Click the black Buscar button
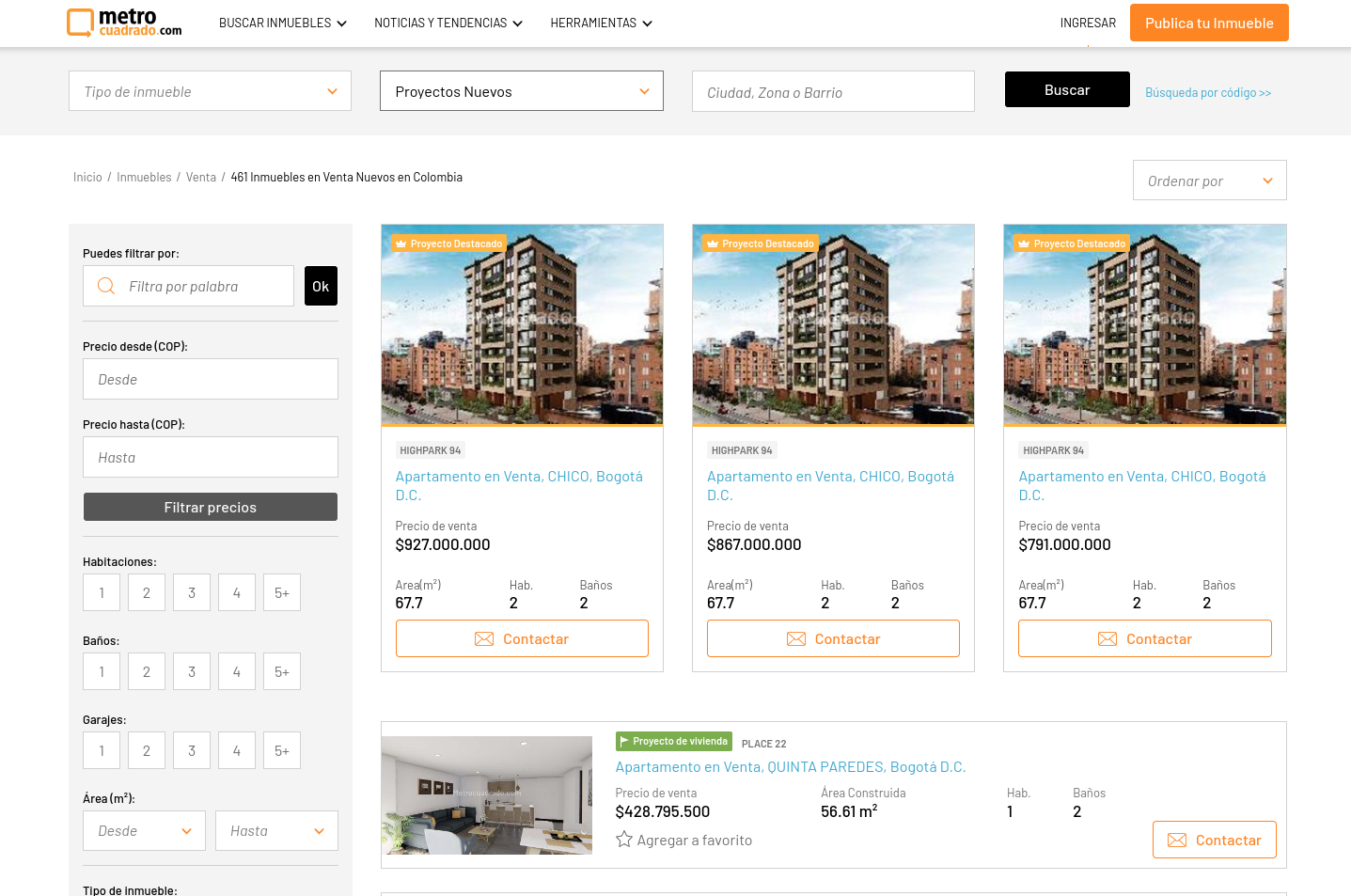 pos(1067,89)
